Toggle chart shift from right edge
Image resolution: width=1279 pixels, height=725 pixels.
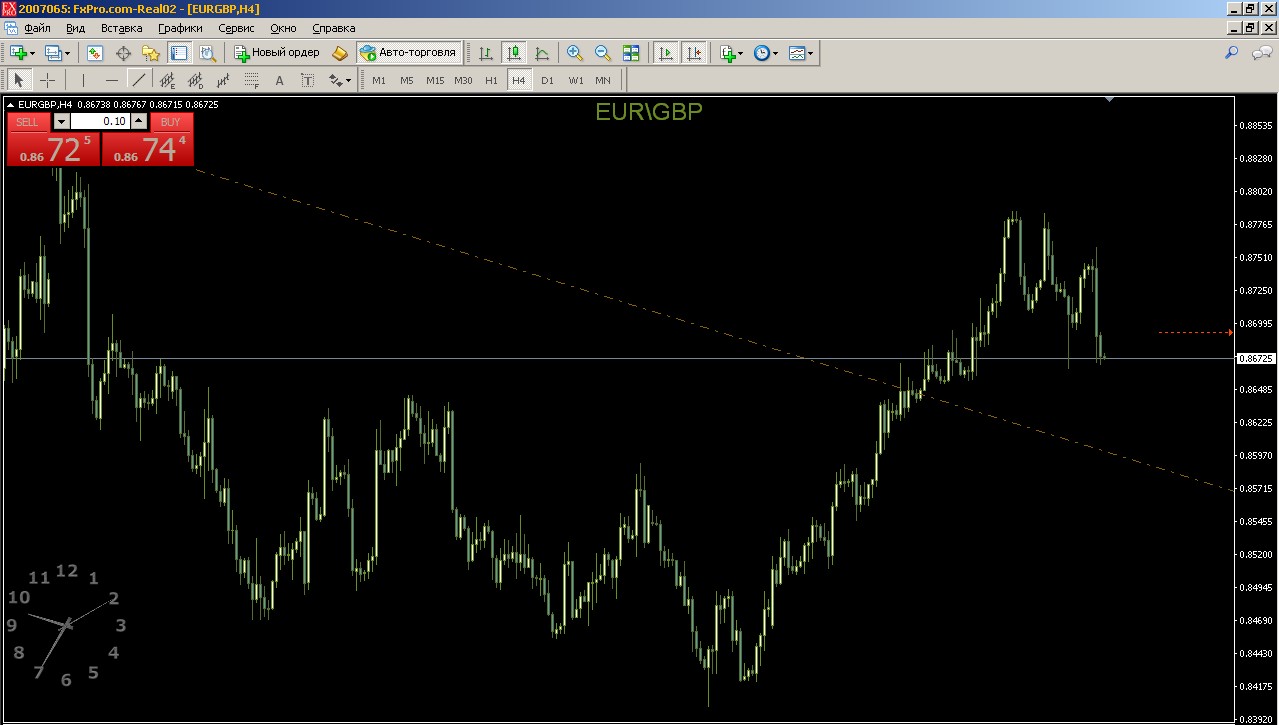[x=693, y=53]
